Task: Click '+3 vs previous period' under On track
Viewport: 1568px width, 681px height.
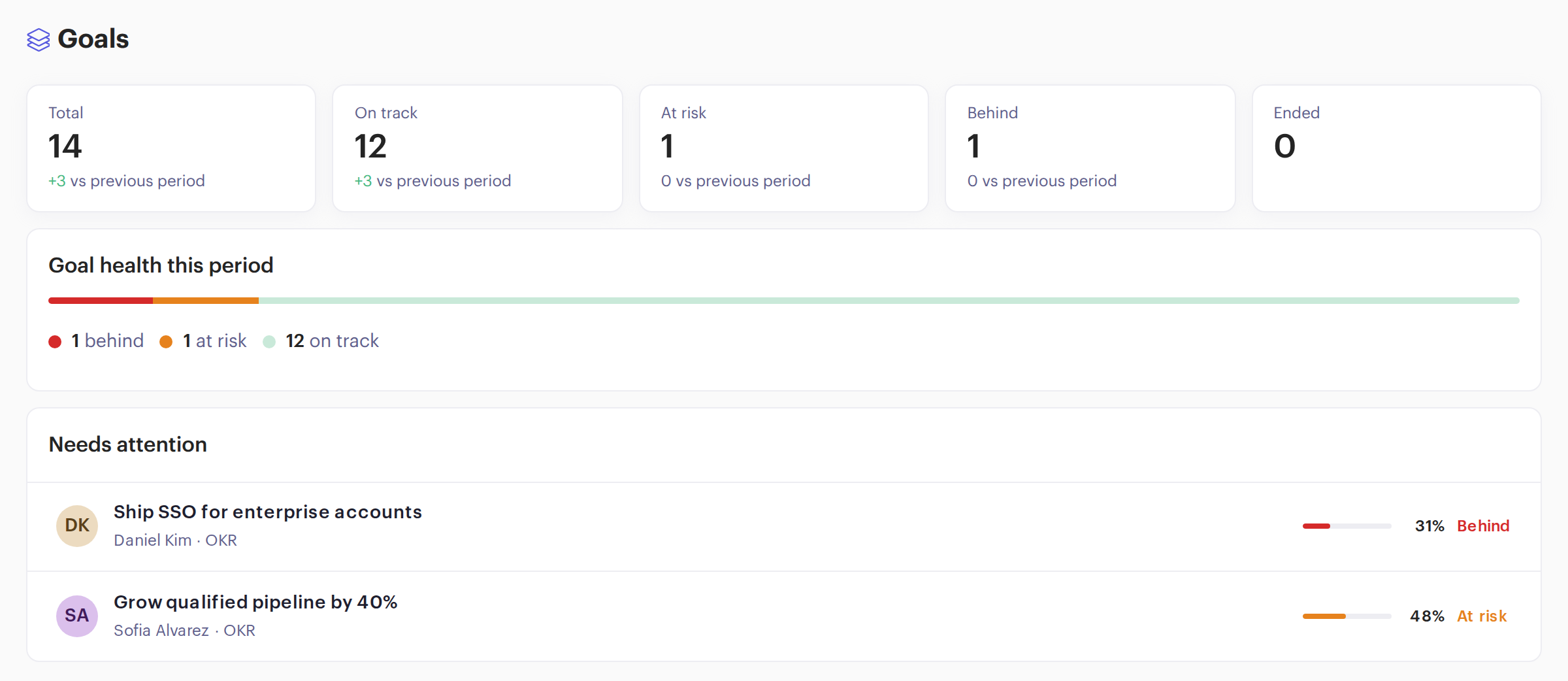Action: pyautogui.click(x=433, y=181)
